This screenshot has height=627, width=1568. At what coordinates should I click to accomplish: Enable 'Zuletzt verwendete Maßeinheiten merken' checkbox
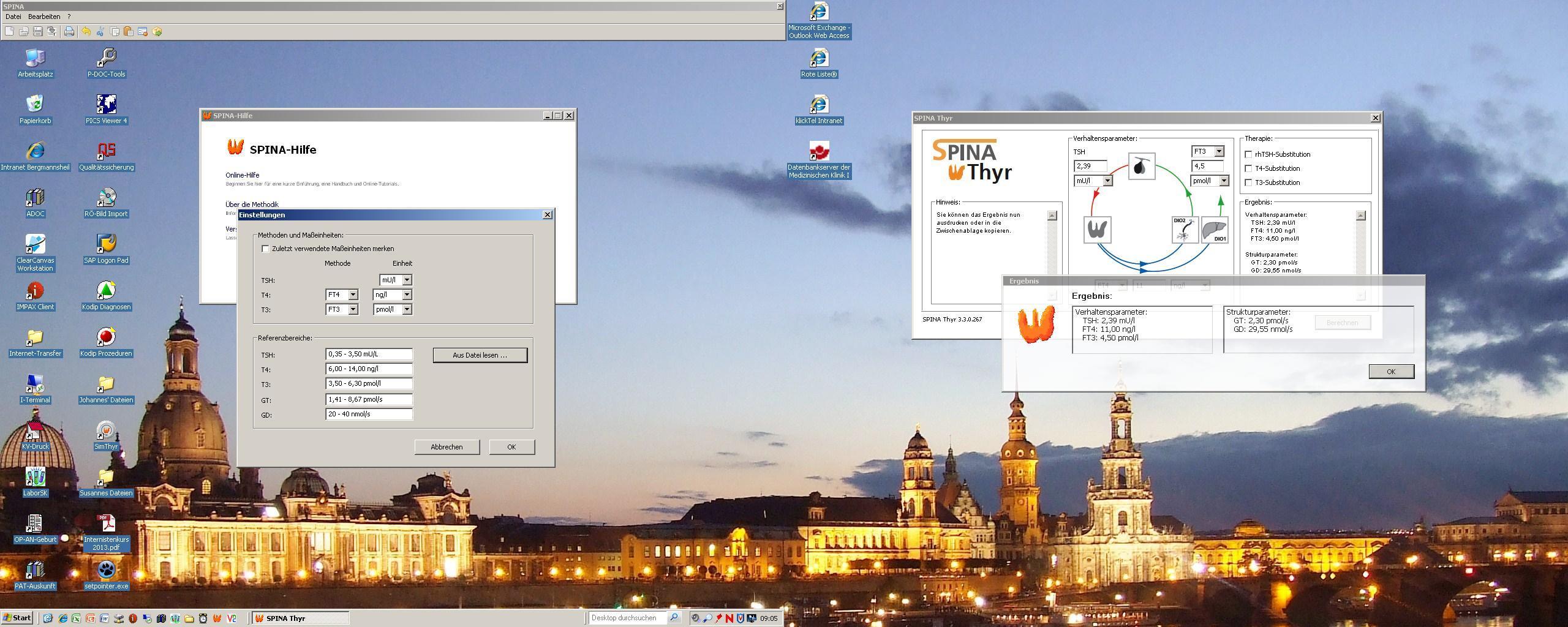pyautogui.click(x=265, y=249)
